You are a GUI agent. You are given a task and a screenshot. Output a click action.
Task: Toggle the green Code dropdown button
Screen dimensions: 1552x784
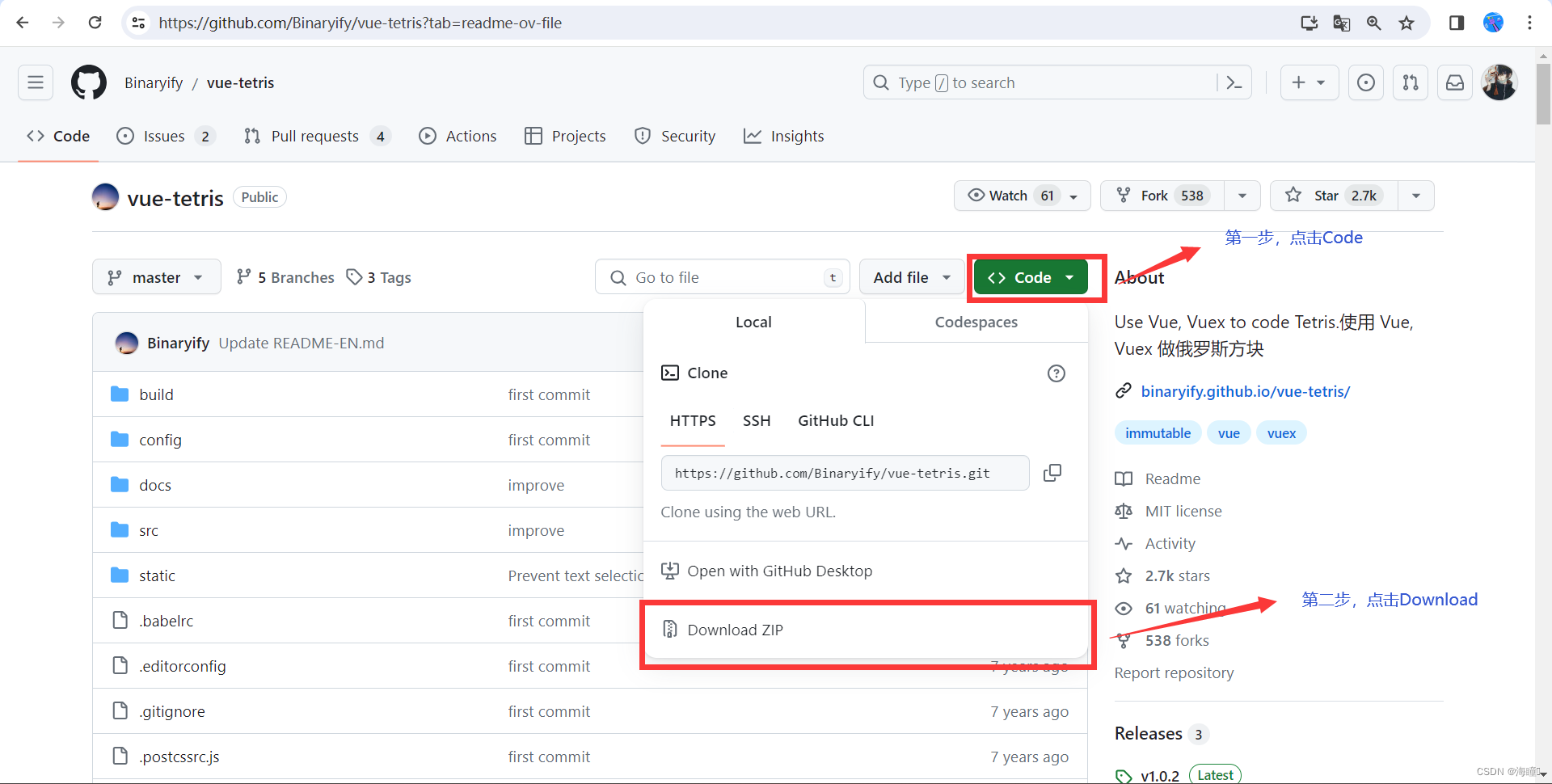tap(1031, 277)
